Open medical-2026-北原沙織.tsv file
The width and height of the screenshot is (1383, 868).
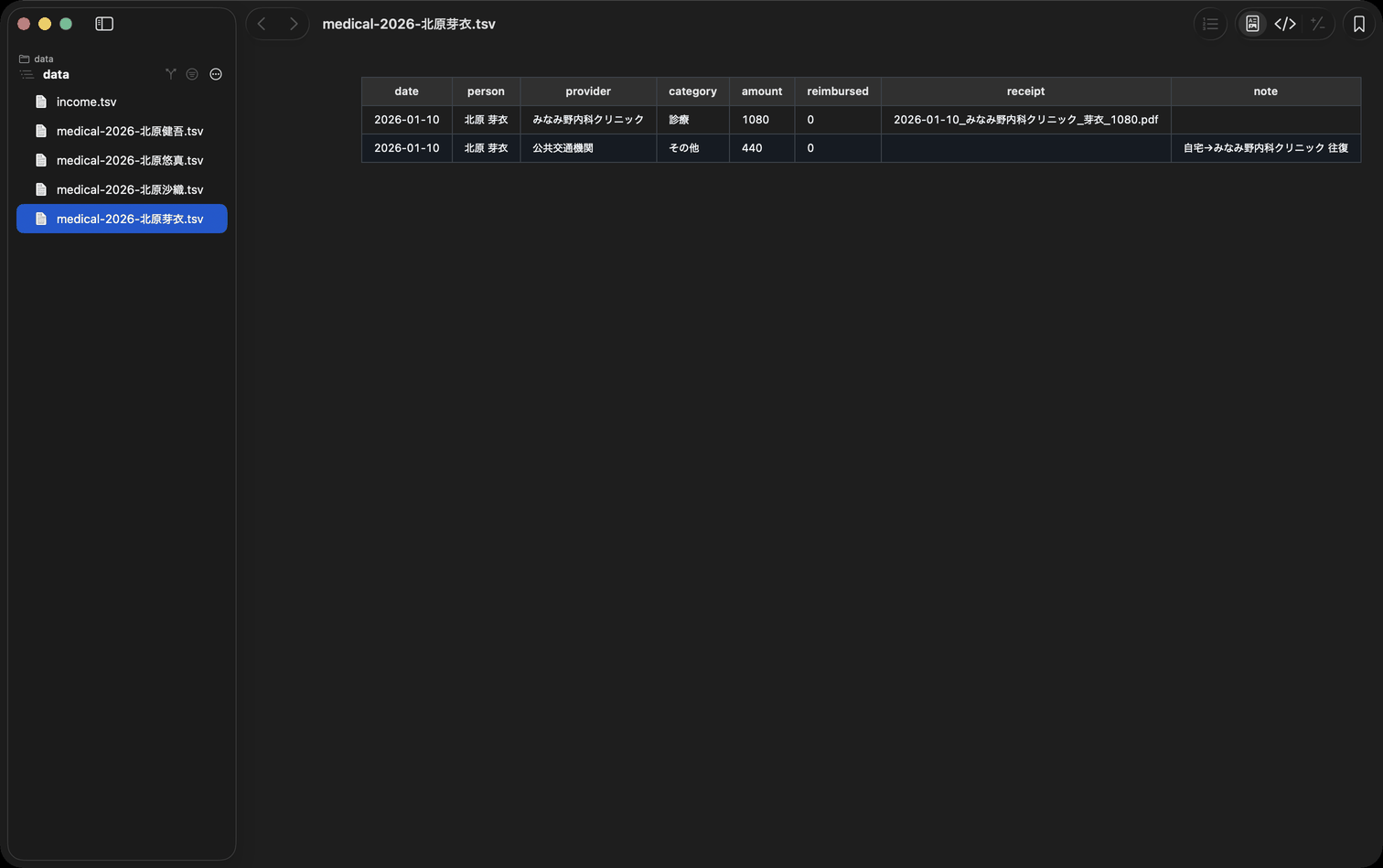pos(122,189)
